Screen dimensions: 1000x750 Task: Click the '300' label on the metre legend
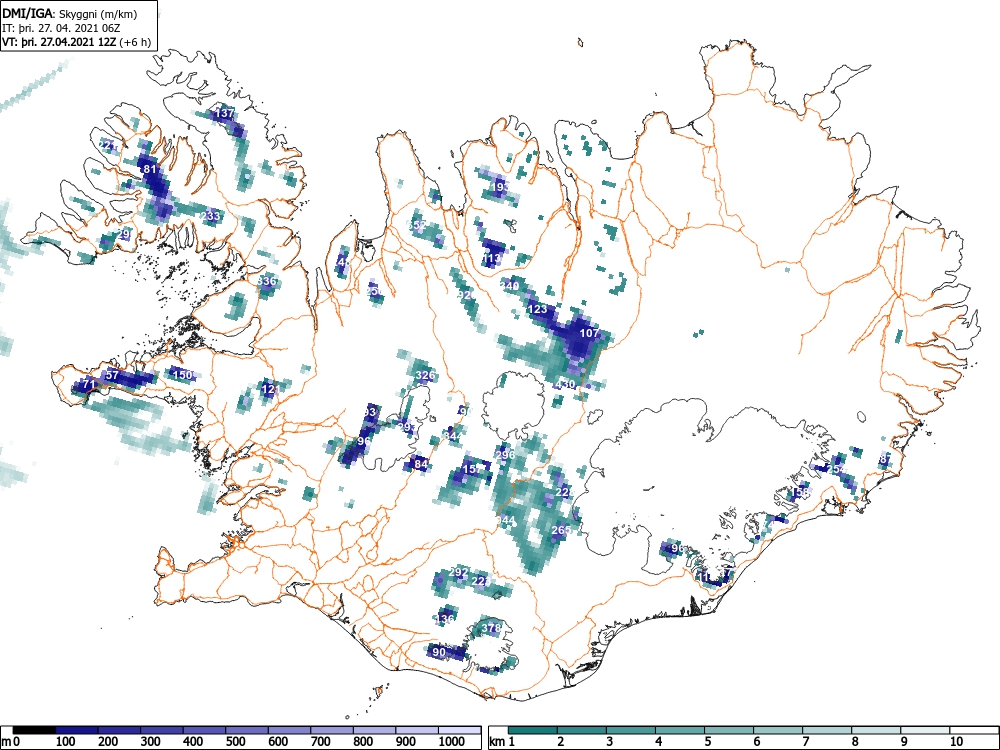[151, 741]
